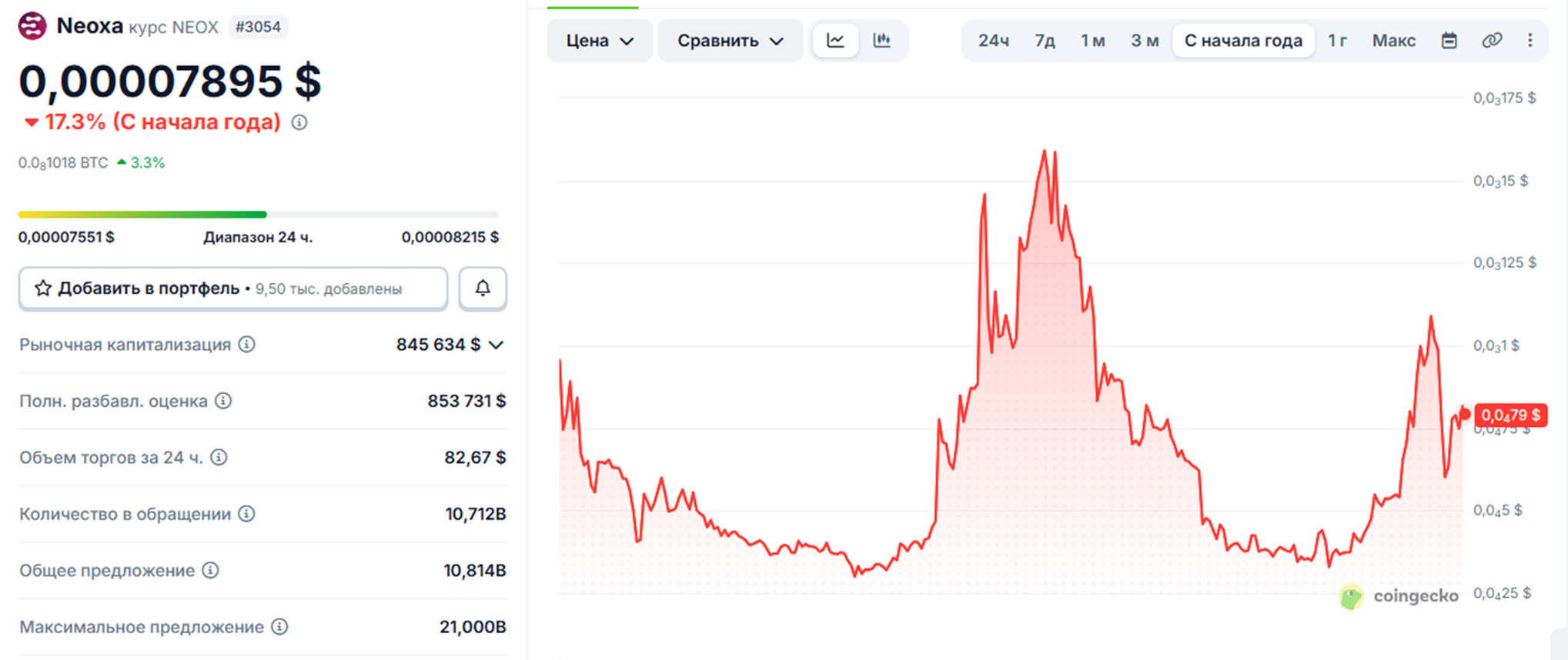Click the 0,0₃1 $ axis label
The height and width of the screenshot is (660, 1568).
(x=1496, y=346)
